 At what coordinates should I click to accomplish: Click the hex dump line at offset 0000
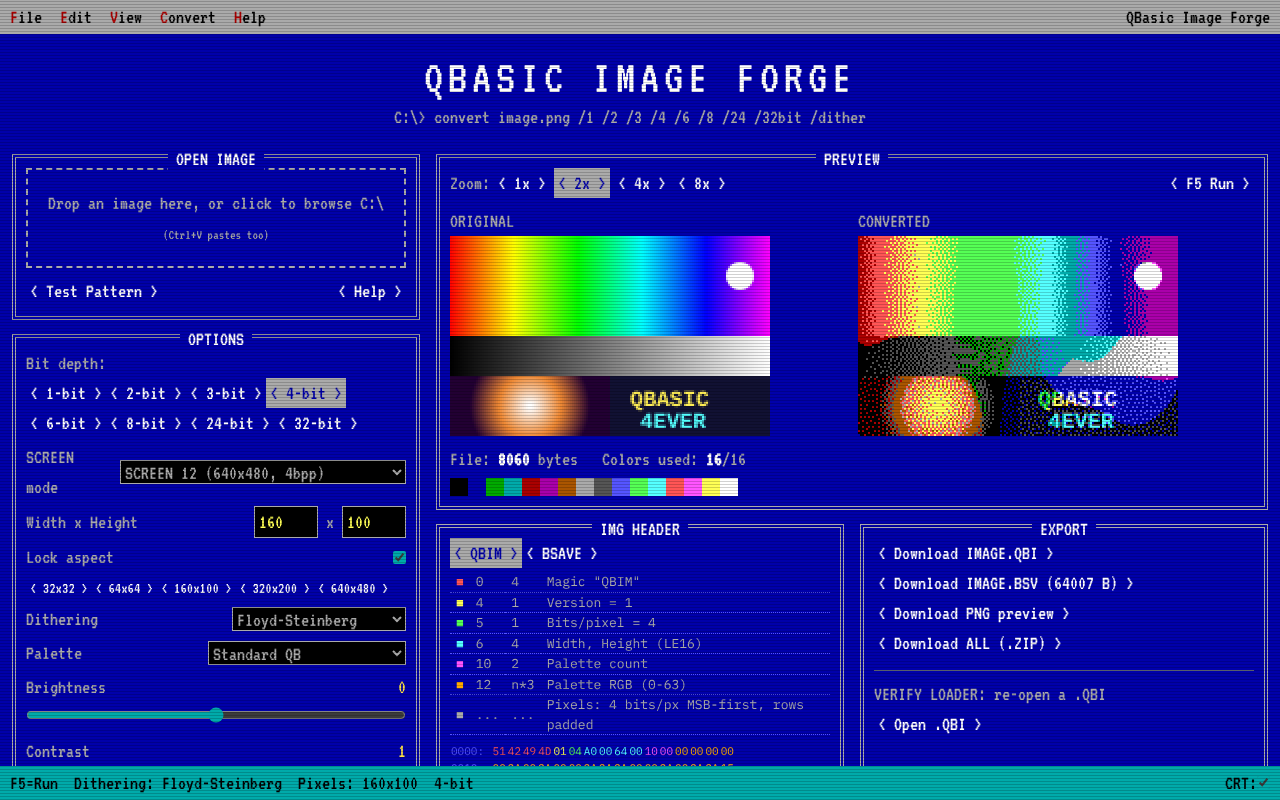coord(592,751)
